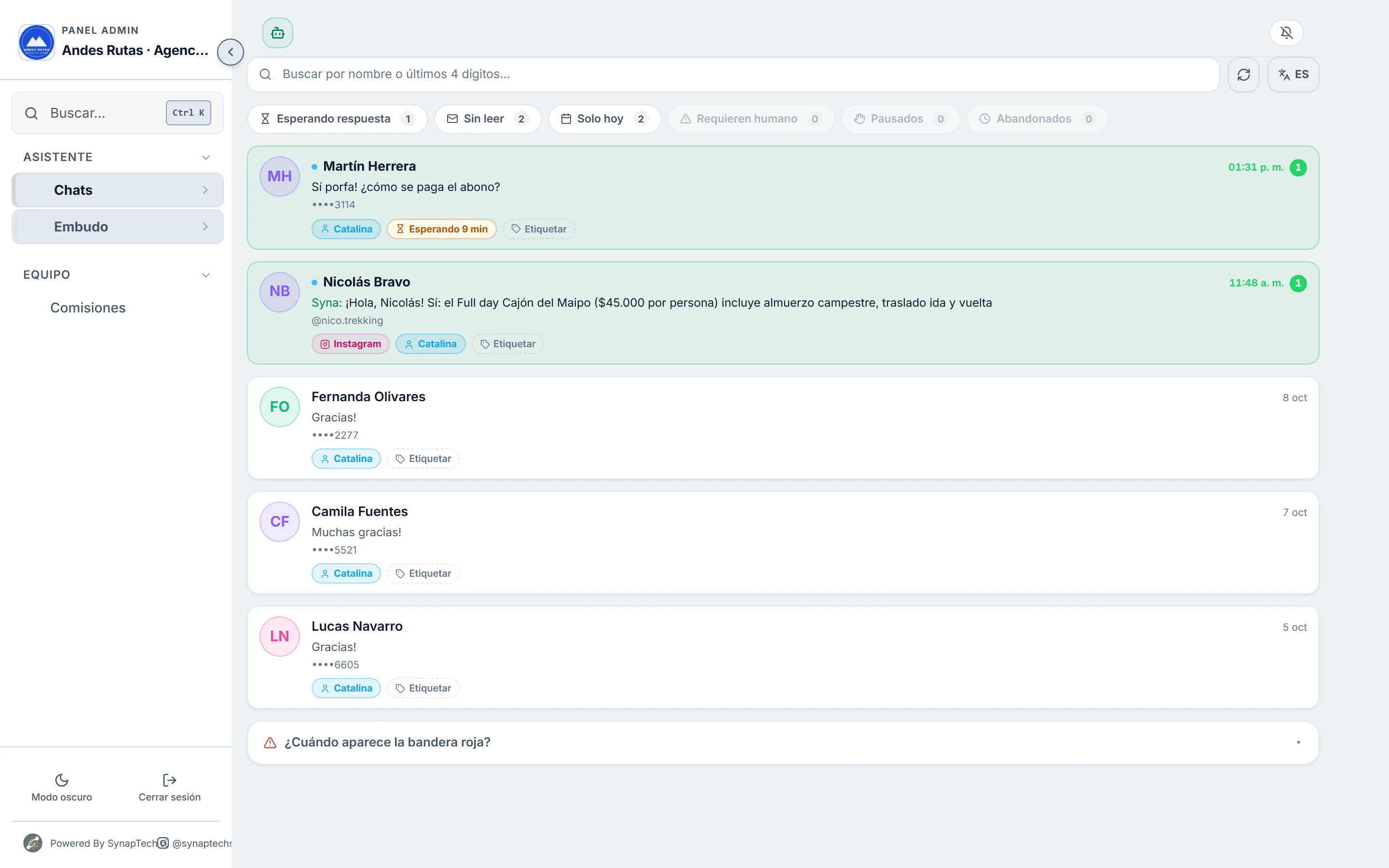
Task: Collapse the EQUIPO section
Action: click(117, 275)
